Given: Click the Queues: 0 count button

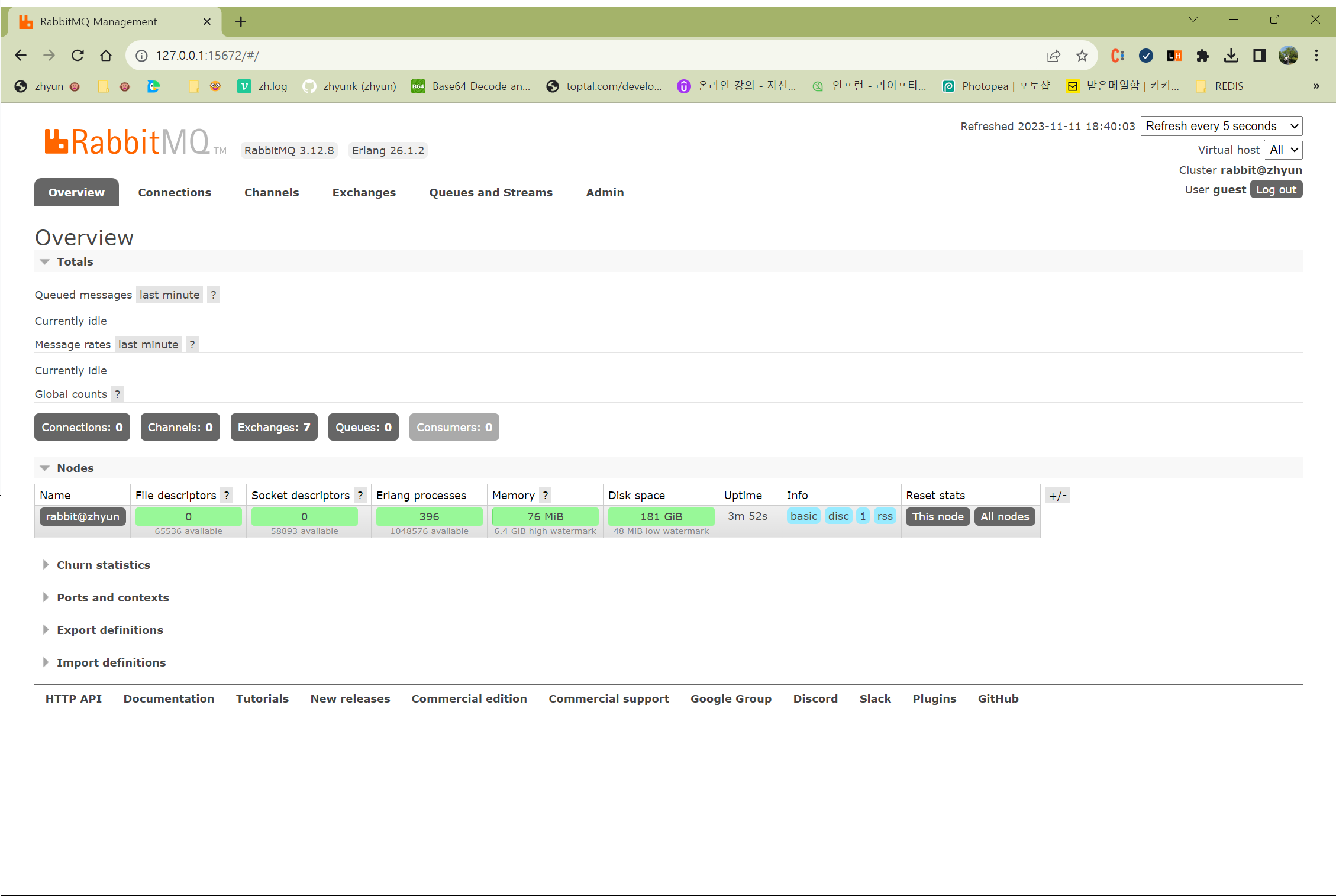Looking at the screenshot, I should coord(363,427).
